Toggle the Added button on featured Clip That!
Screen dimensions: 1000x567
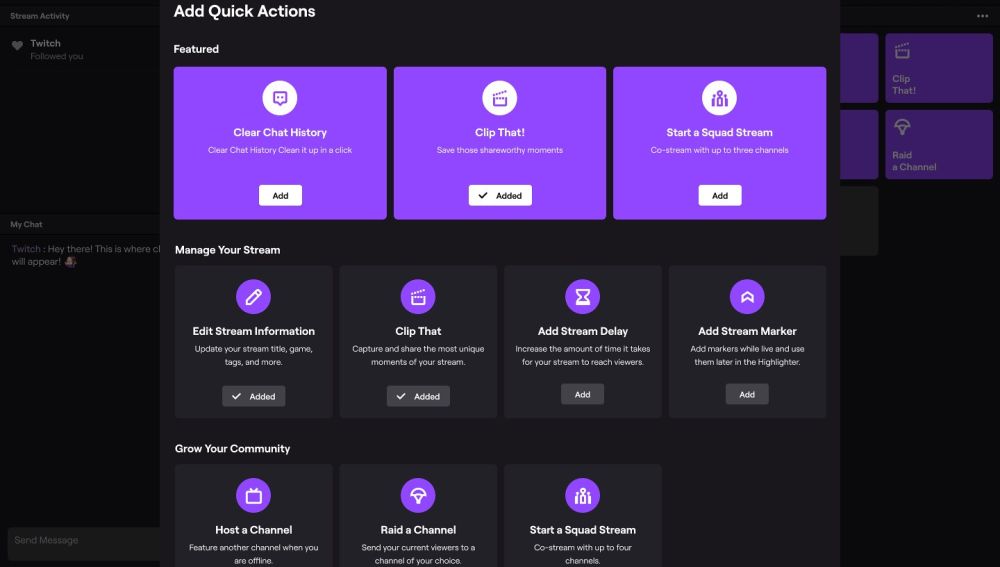tap(500, 196)
